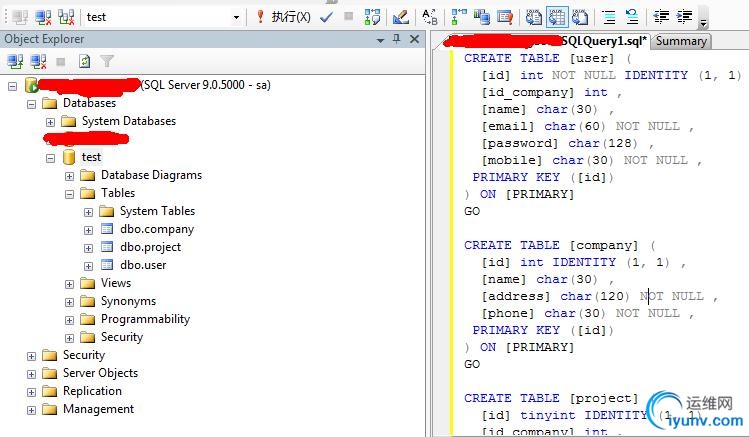The height and width of the screenshot is (437, 749).
Task: Expand the System Databases folder
Action: point(51,122)
